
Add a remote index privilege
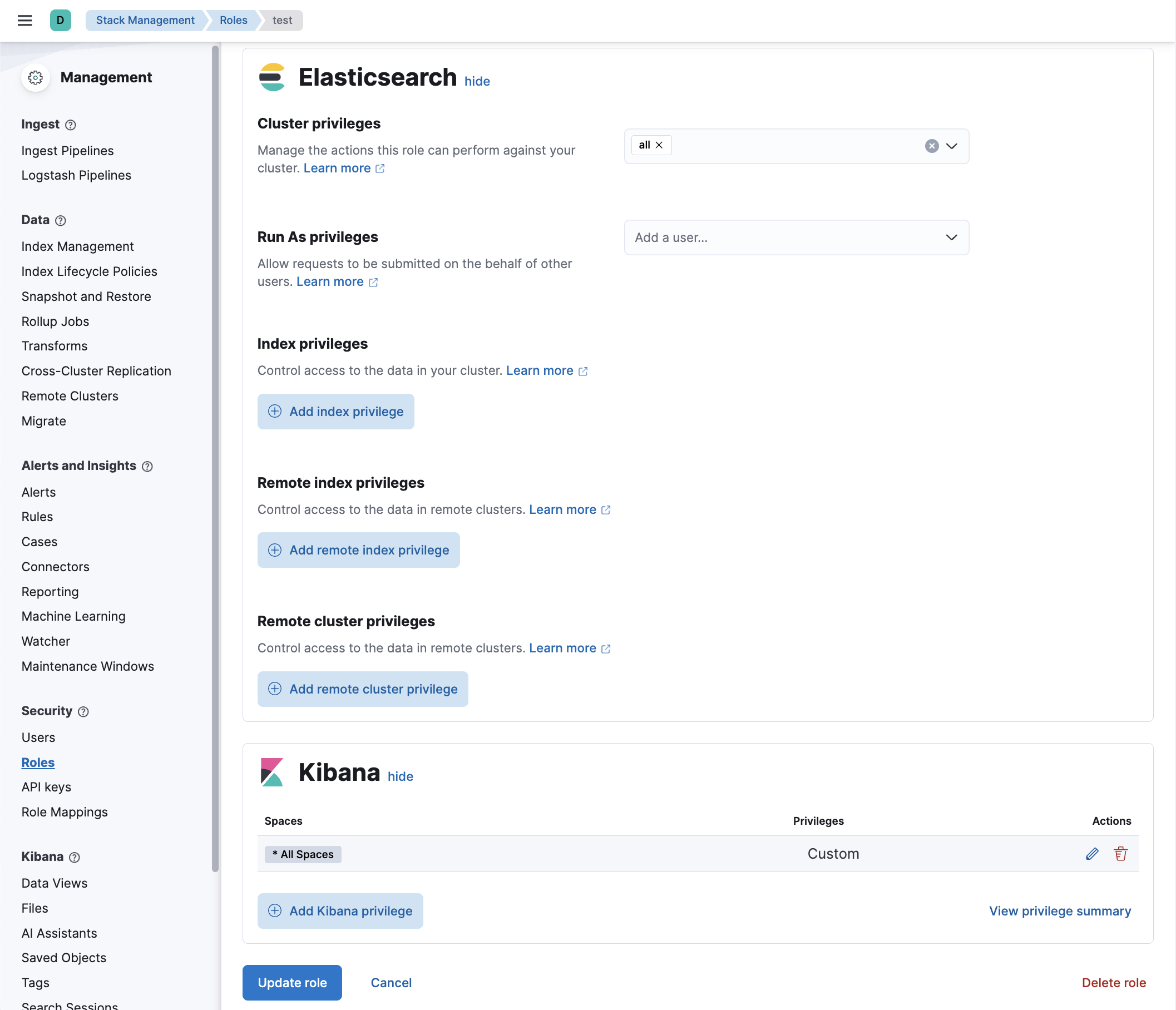tap(358, 550)
